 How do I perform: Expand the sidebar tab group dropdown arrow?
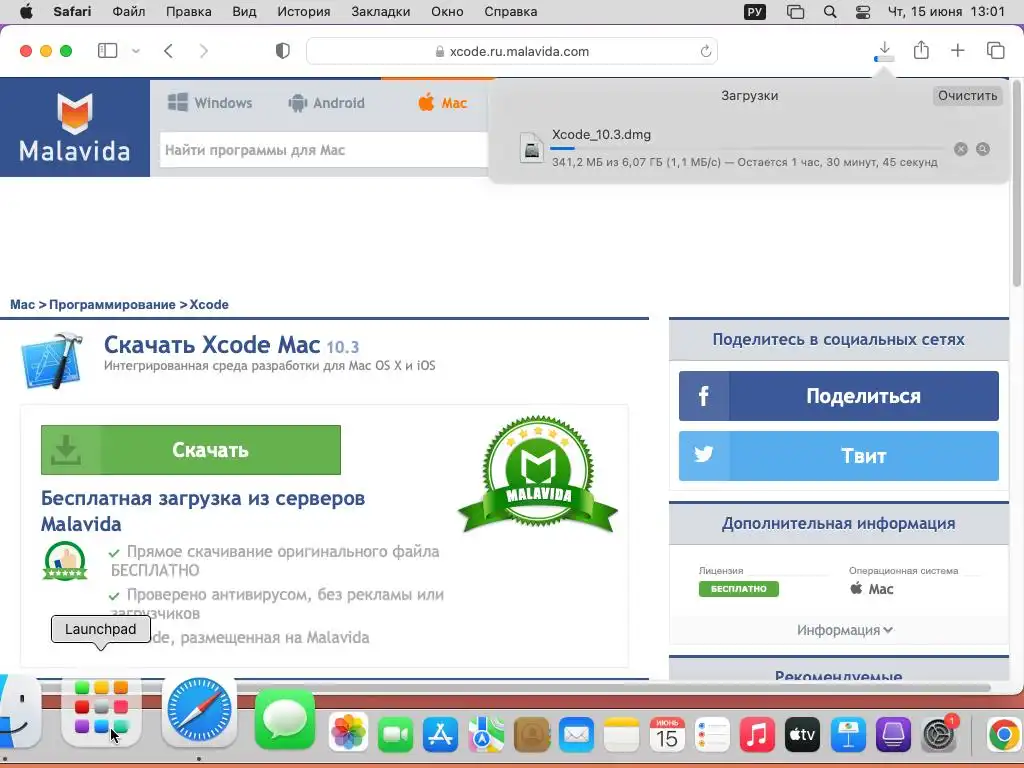(136, 51)
